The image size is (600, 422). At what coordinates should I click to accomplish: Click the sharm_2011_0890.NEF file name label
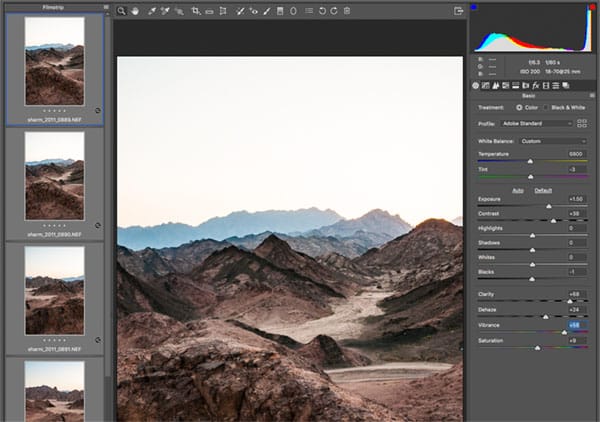(x=54, y=234)
